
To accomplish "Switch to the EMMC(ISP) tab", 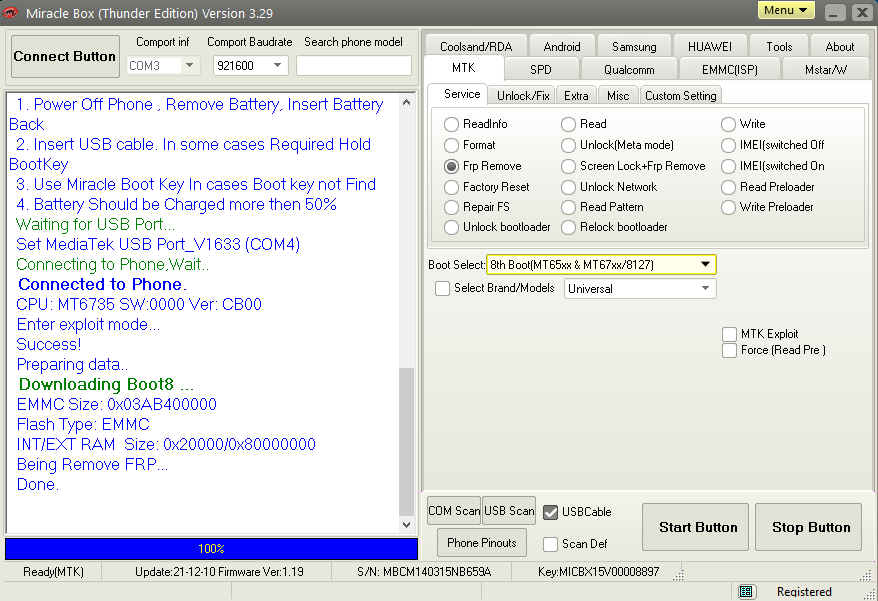I will tap(730, 70).
